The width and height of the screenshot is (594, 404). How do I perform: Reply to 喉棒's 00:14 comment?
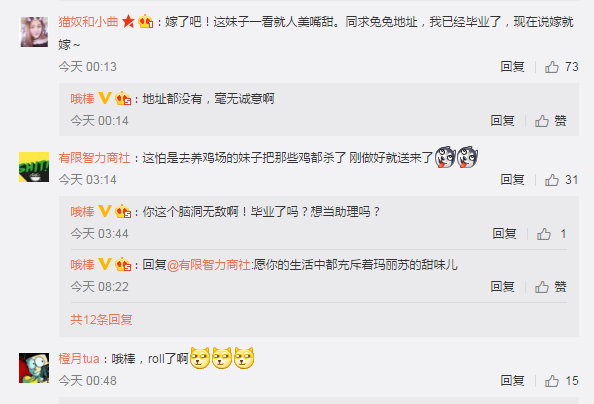502,121
